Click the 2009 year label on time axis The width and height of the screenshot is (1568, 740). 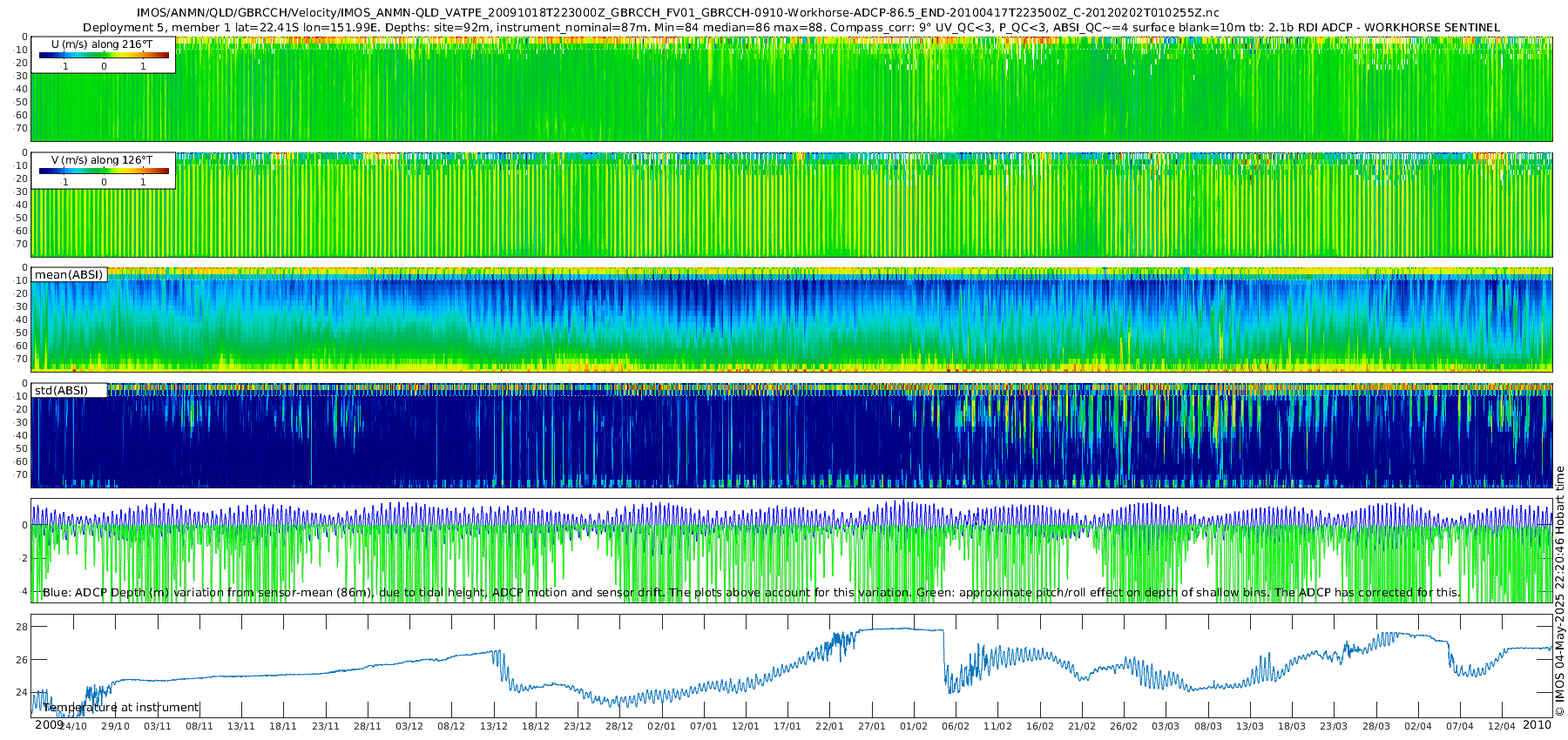coord(49,724)
